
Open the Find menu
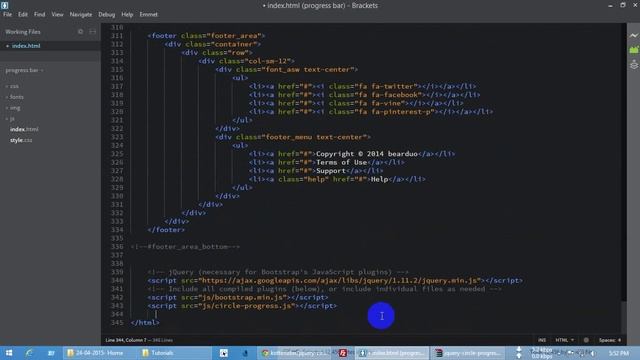(40, 14)
